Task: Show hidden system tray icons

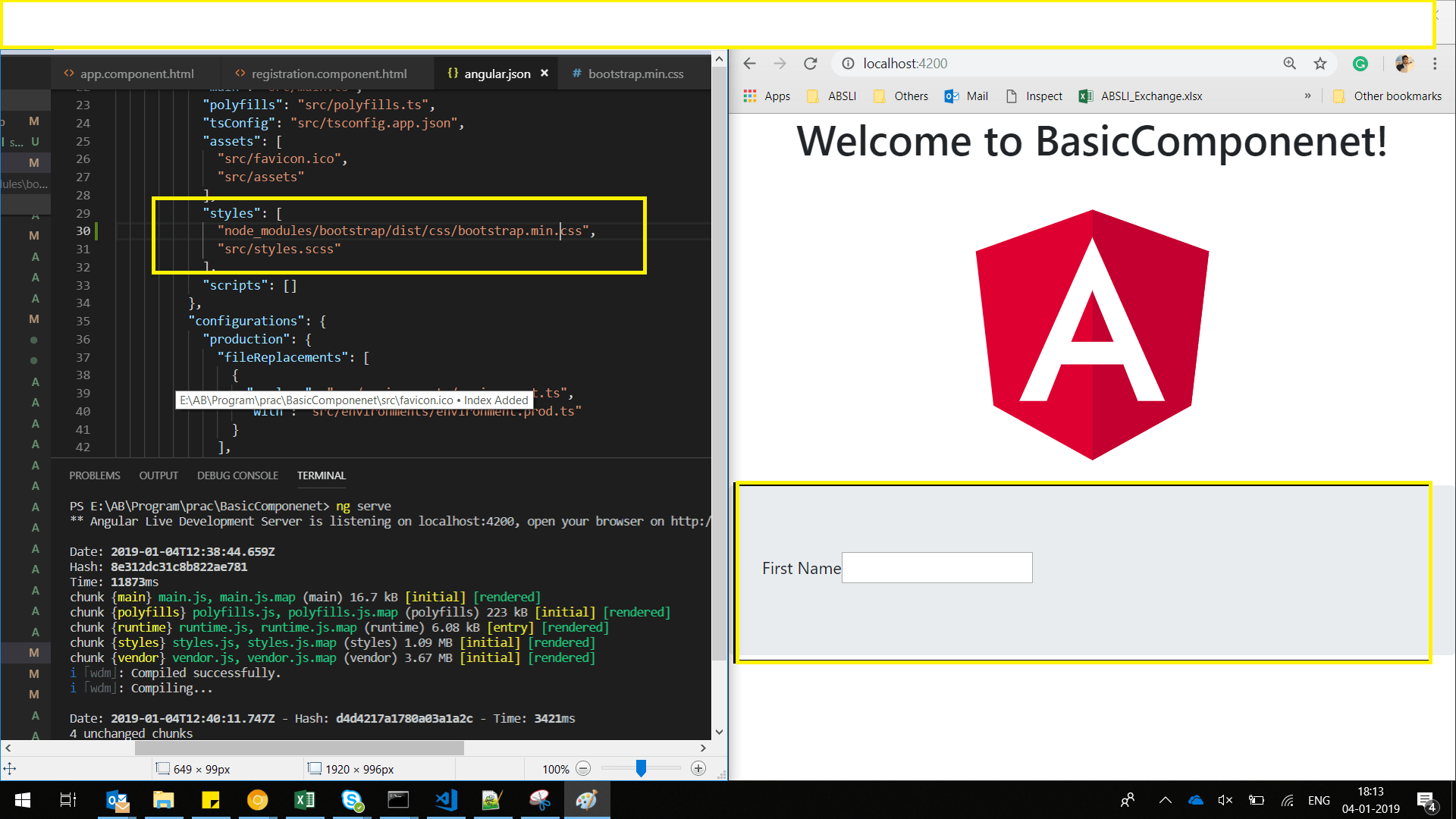Action: click(1166, 800)
